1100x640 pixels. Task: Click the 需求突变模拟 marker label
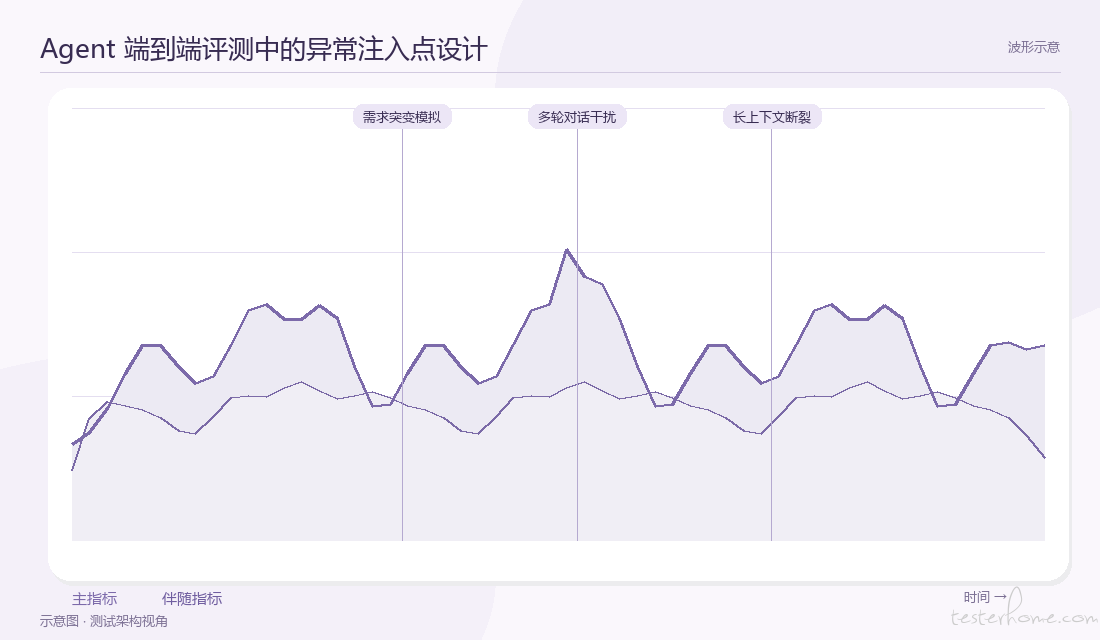point(402,117)
